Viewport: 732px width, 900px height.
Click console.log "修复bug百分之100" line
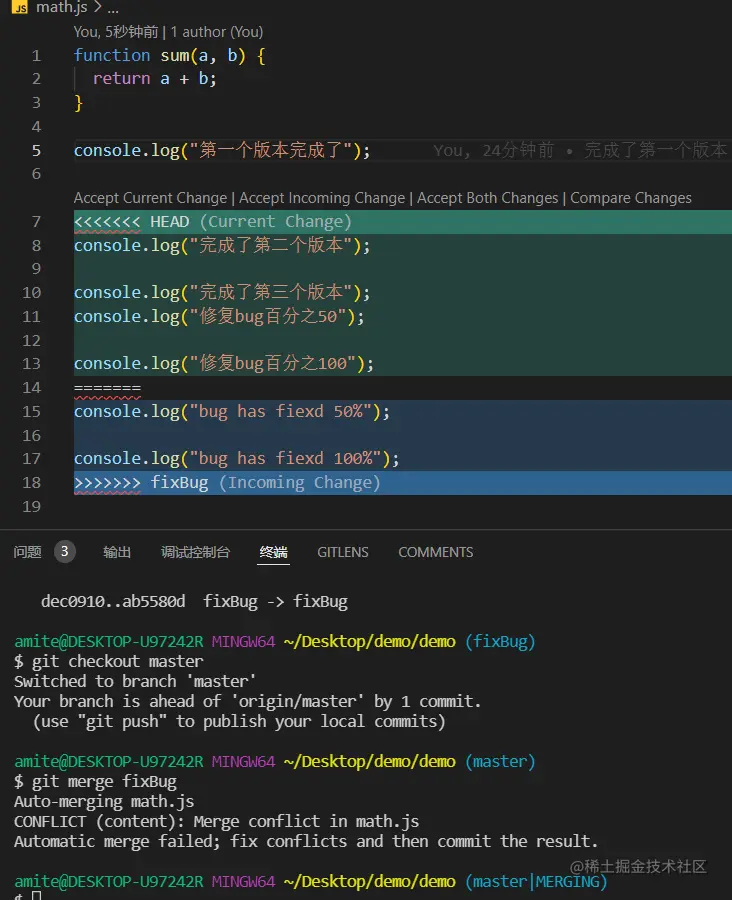224,363
